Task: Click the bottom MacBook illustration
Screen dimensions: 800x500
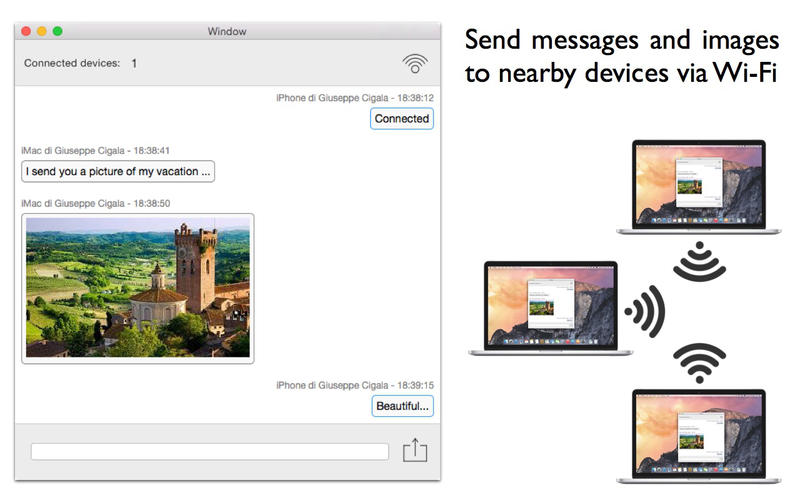Action: [x=698, y=436]
